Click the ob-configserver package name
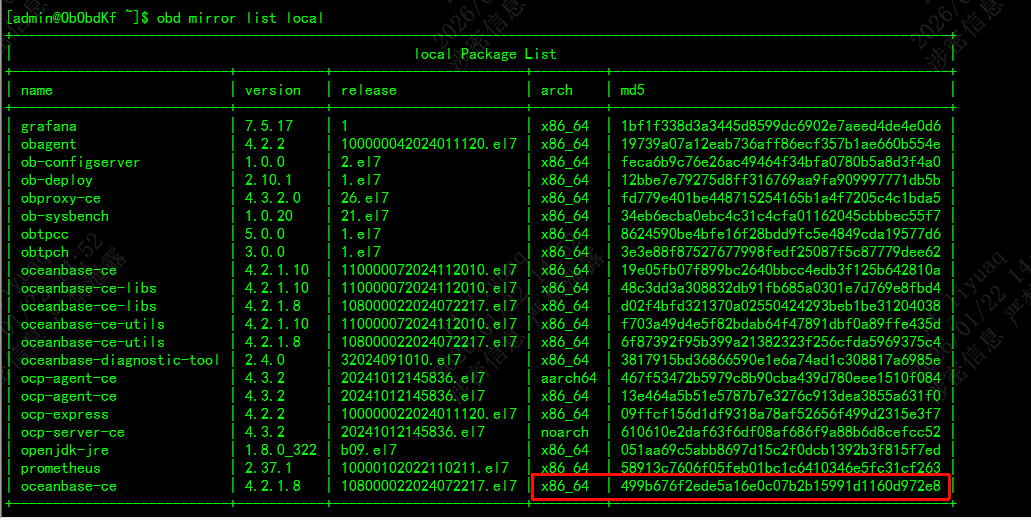Screen dimensions: 1031x520 click(x=81, y=162)
